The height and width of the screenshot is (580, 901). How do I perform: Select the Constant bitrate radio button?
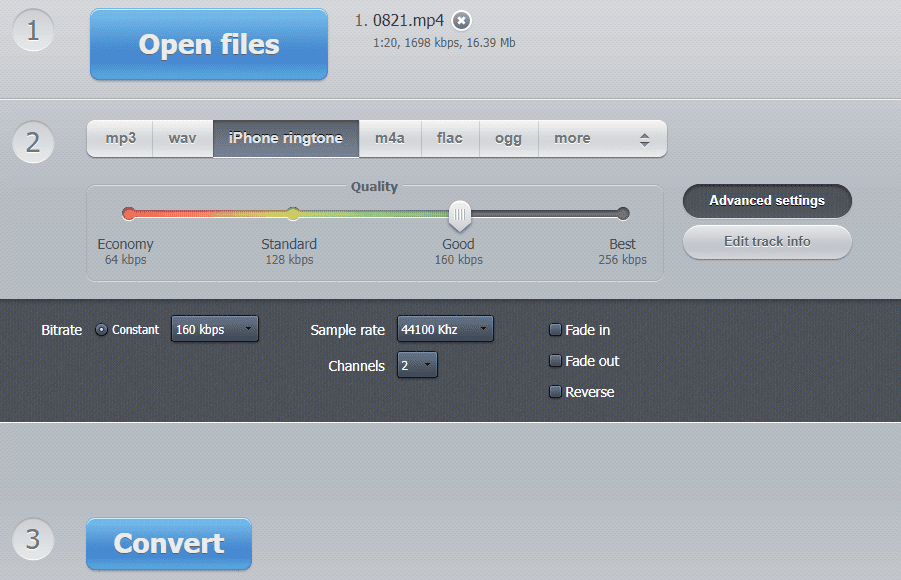101,330
